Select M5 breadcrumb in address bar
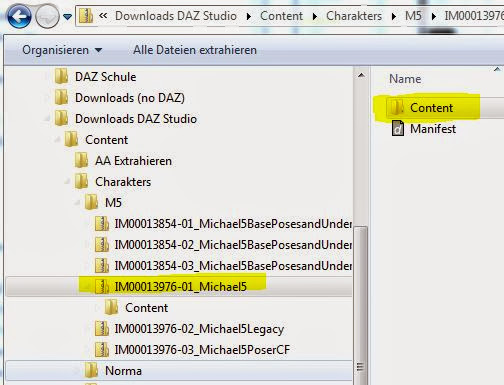 click(413, 16)
